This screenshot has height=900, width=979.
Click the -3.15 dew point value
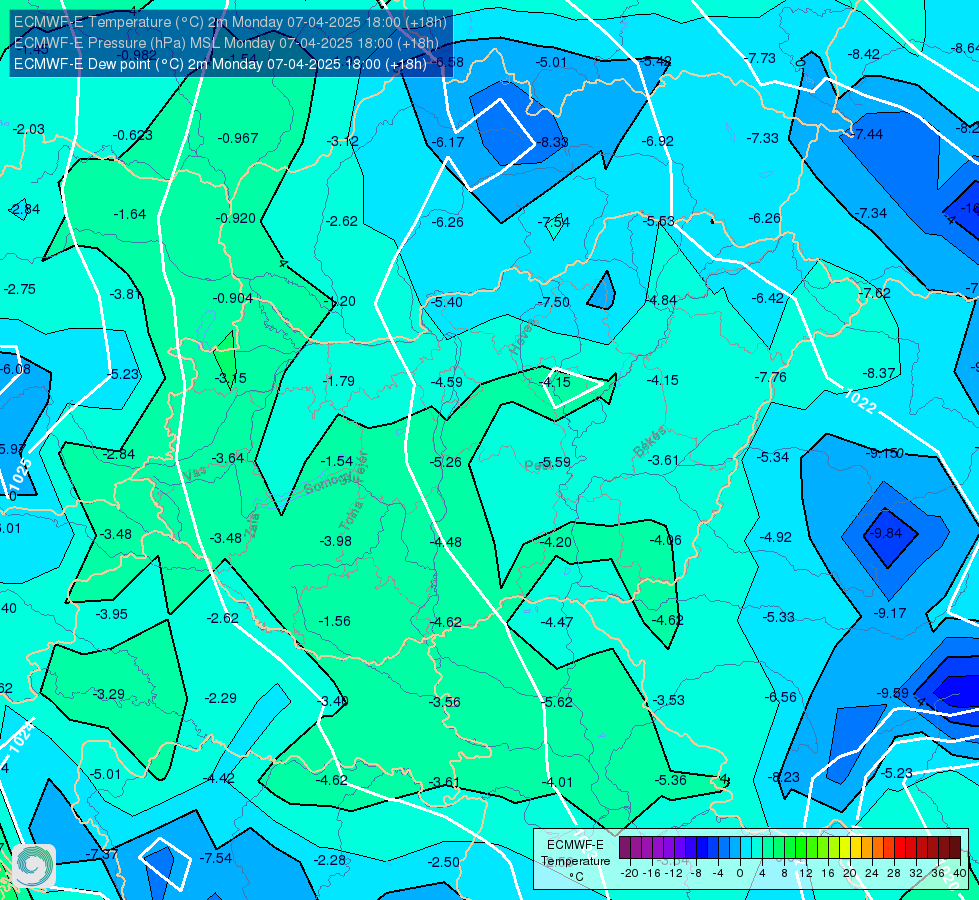point(230,378)
